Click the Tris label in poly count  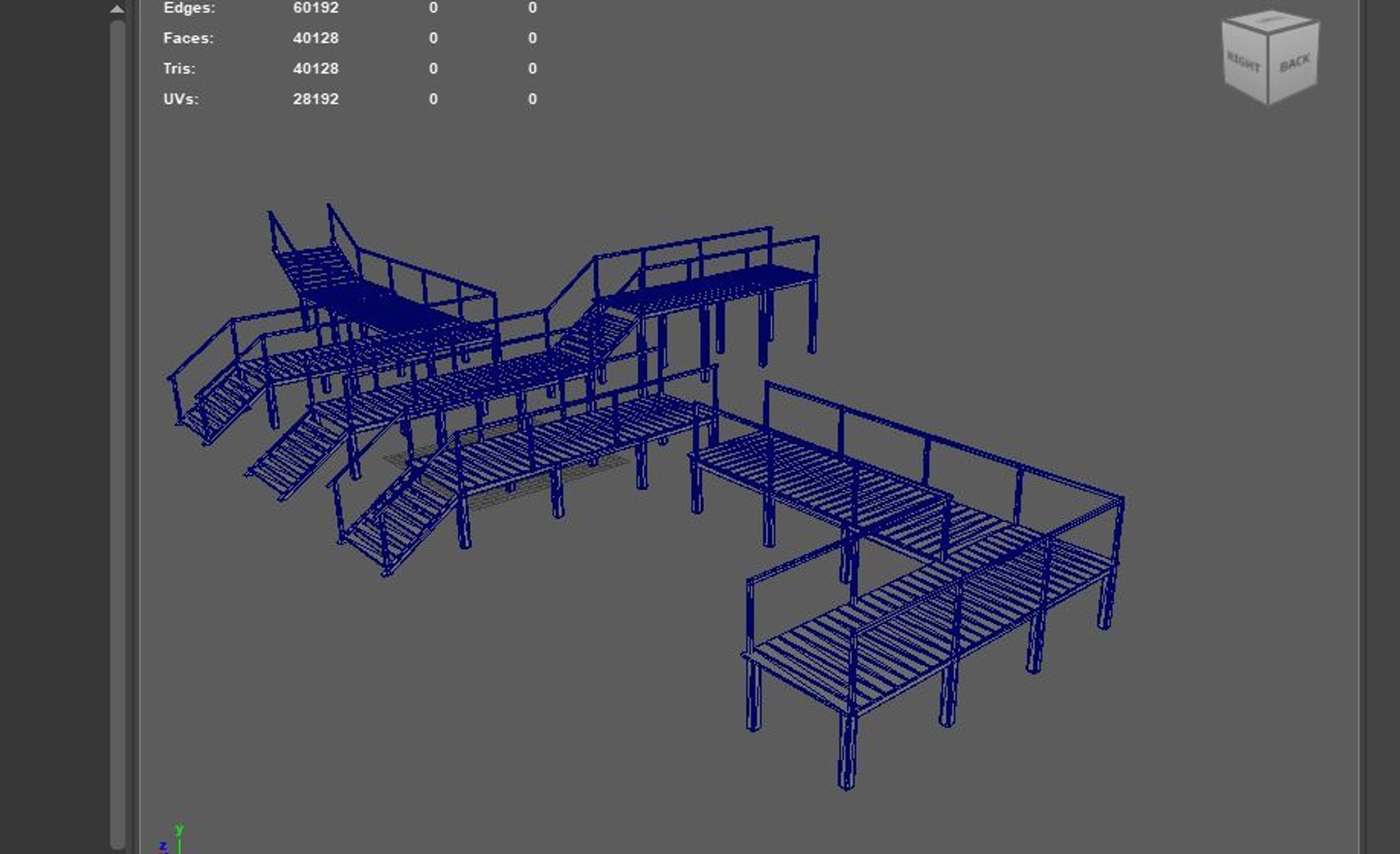179,69
